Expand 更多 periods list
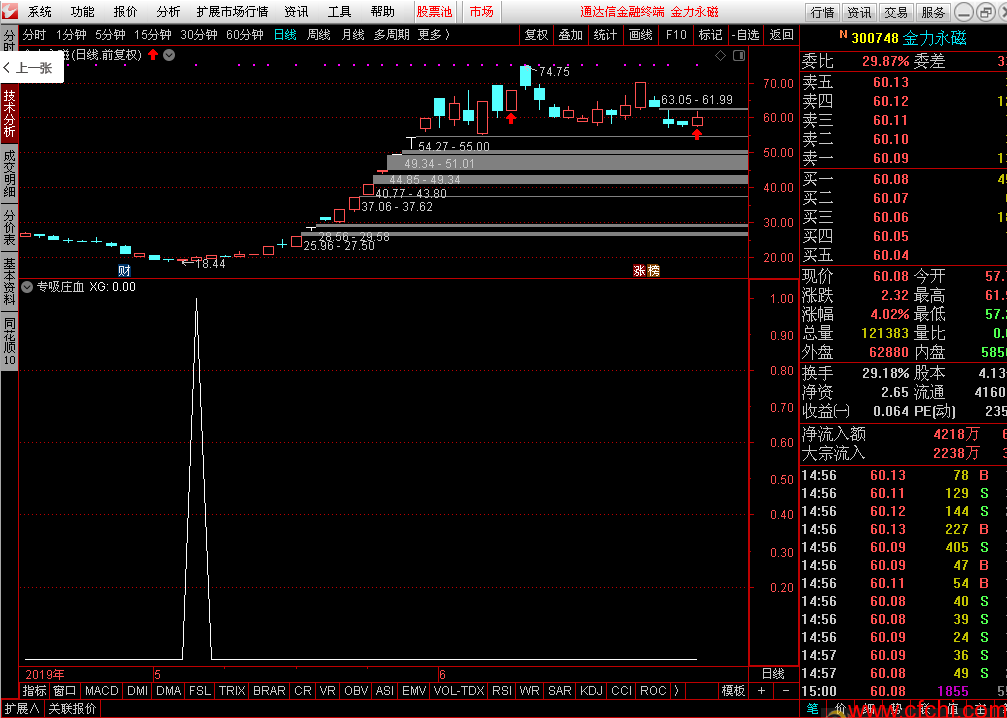 (433, 35)
